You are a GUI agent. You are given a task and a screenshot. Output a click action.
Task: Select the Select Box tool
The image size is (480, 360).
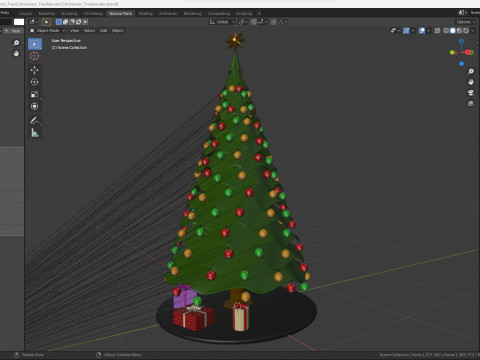coord(35,44)
